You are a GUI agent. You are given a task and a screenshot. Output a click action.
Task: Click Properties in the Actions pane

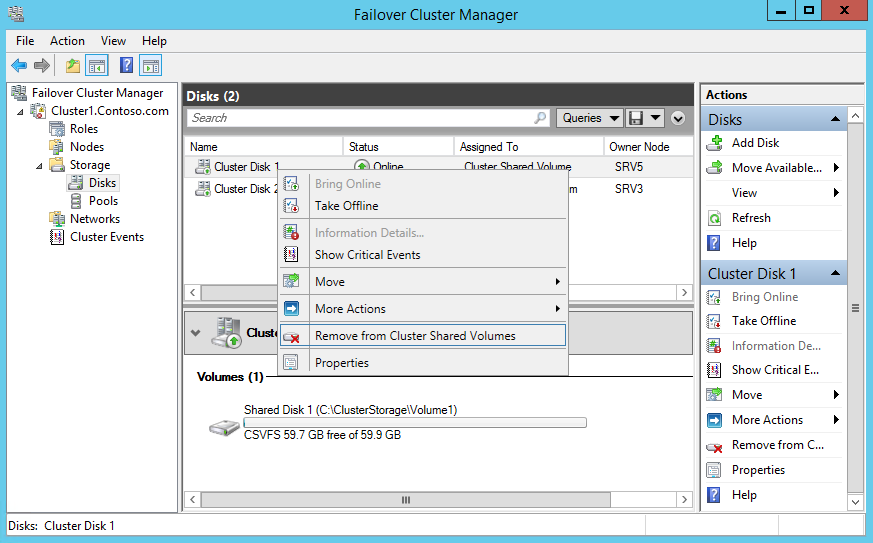pos(757,470)
